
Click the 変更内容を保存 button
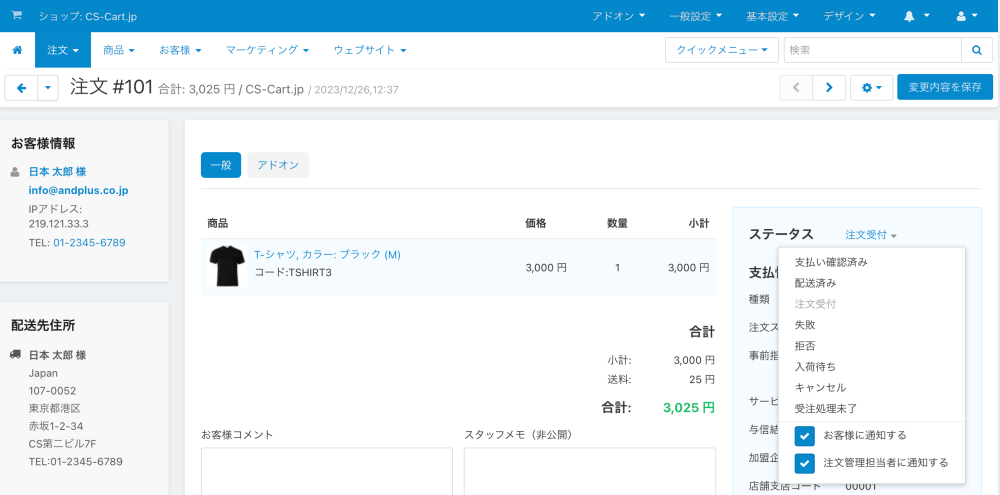[944, 88]
